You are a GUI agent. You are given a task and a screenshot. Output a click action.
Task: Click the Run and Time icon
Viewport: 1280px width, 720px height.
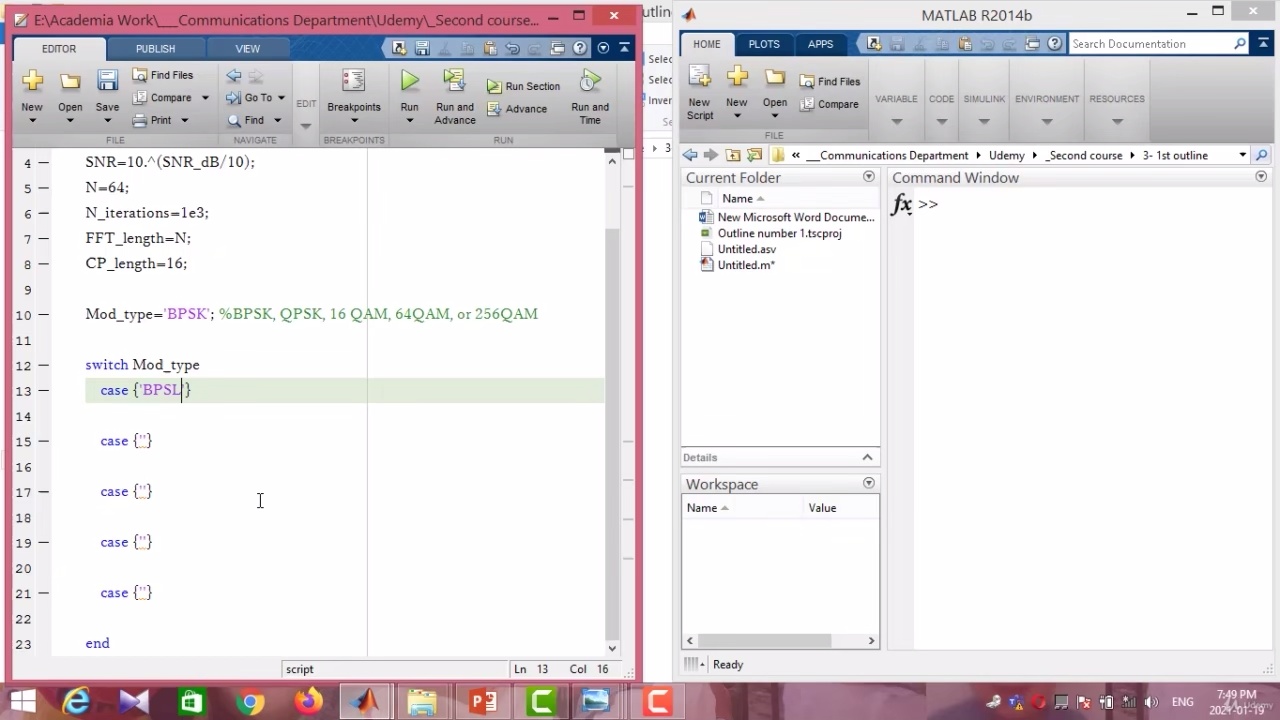[x=590, y=82]
